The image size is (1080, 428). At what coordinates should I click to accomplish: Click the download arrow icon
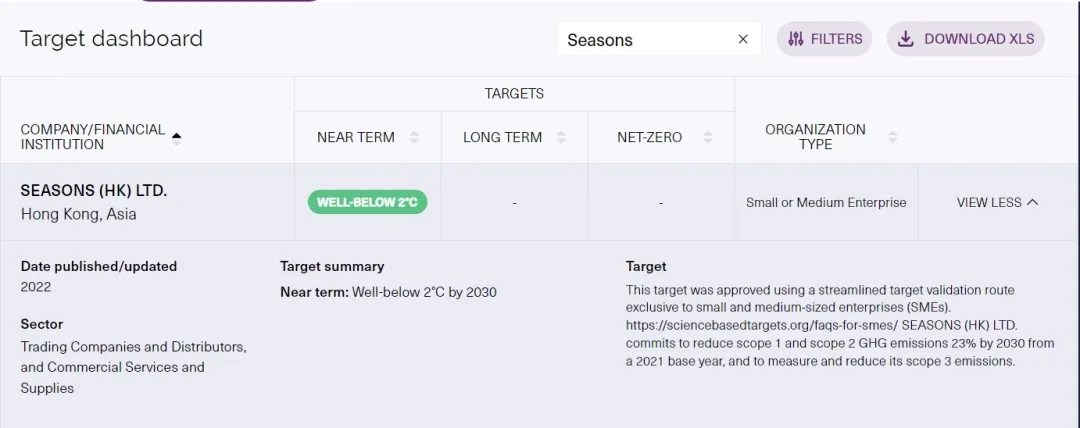pos(906,39)
